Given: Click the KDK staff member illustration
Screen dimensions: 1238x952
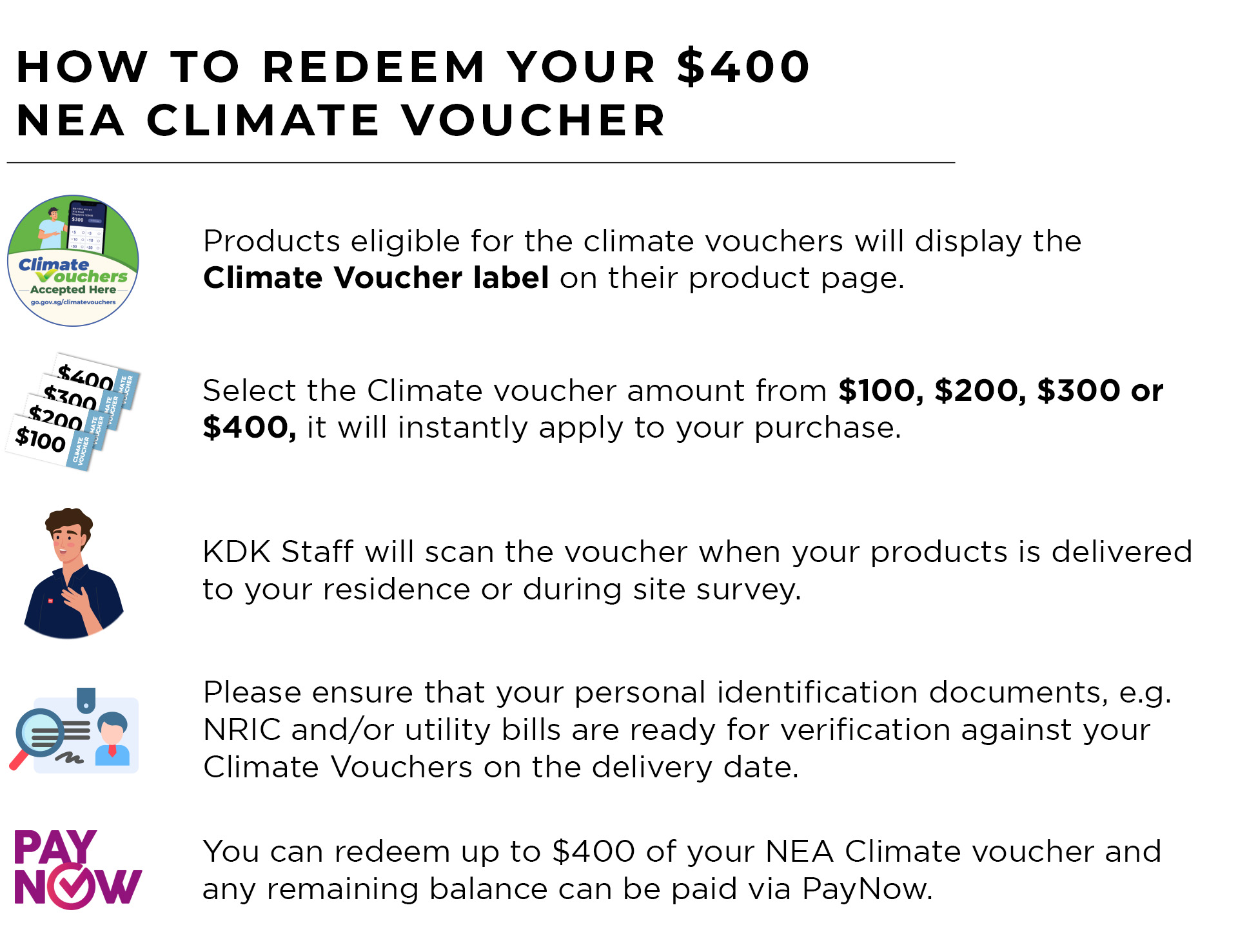Looking at the screenshot, I should tap(72, 574).
